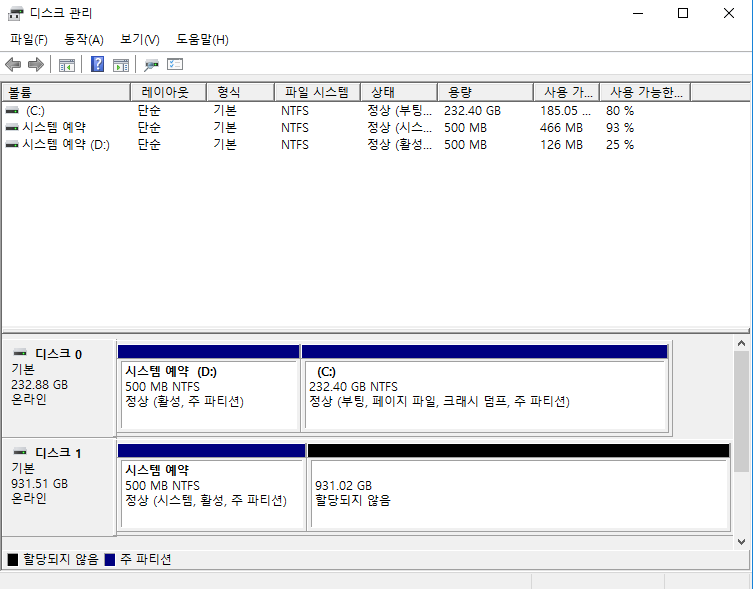Click the 사용 가능한... percentage column header
Viewport: 753px width, 589px height.
click(x=645, y=92)
